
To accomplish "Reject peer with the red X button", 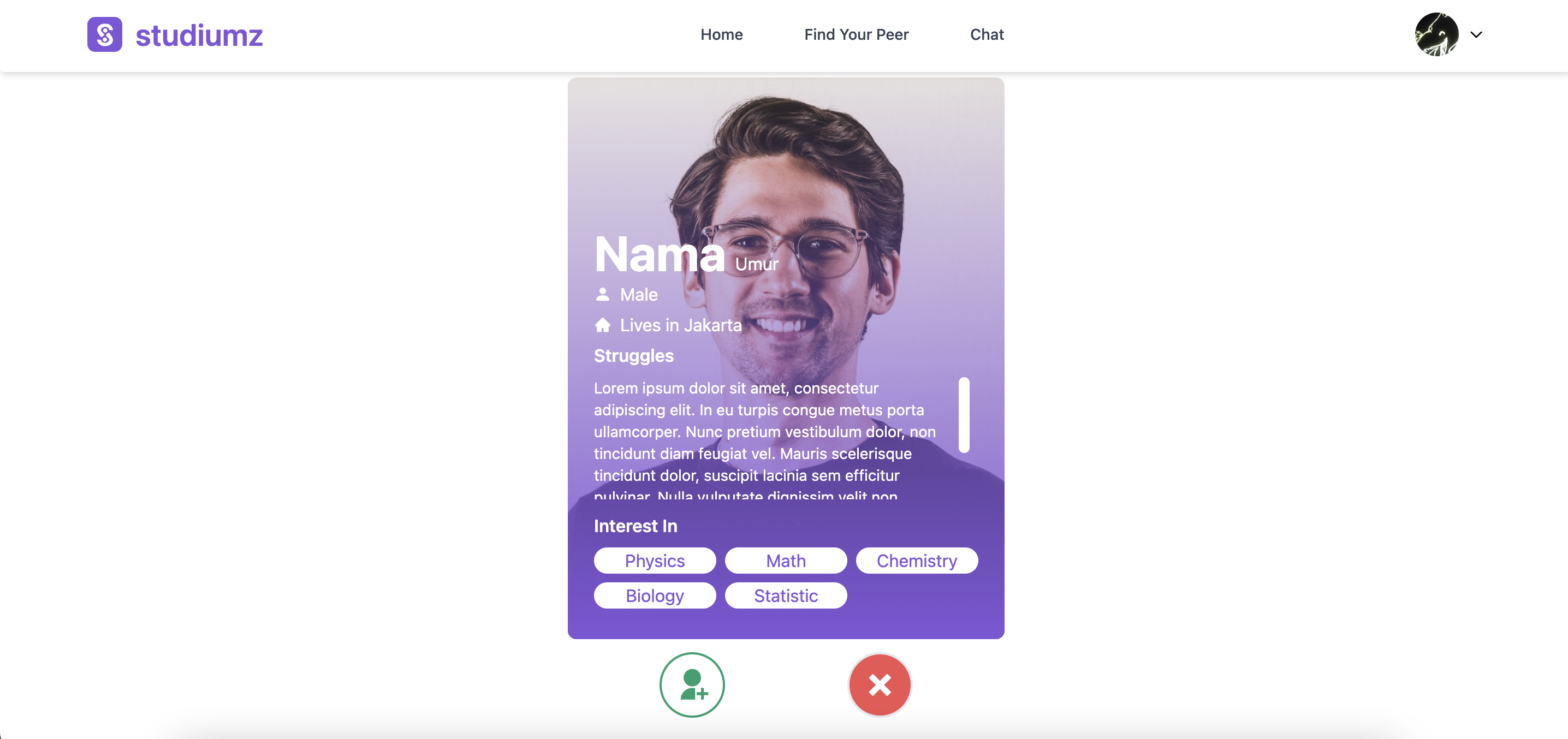I will point(880,685).
